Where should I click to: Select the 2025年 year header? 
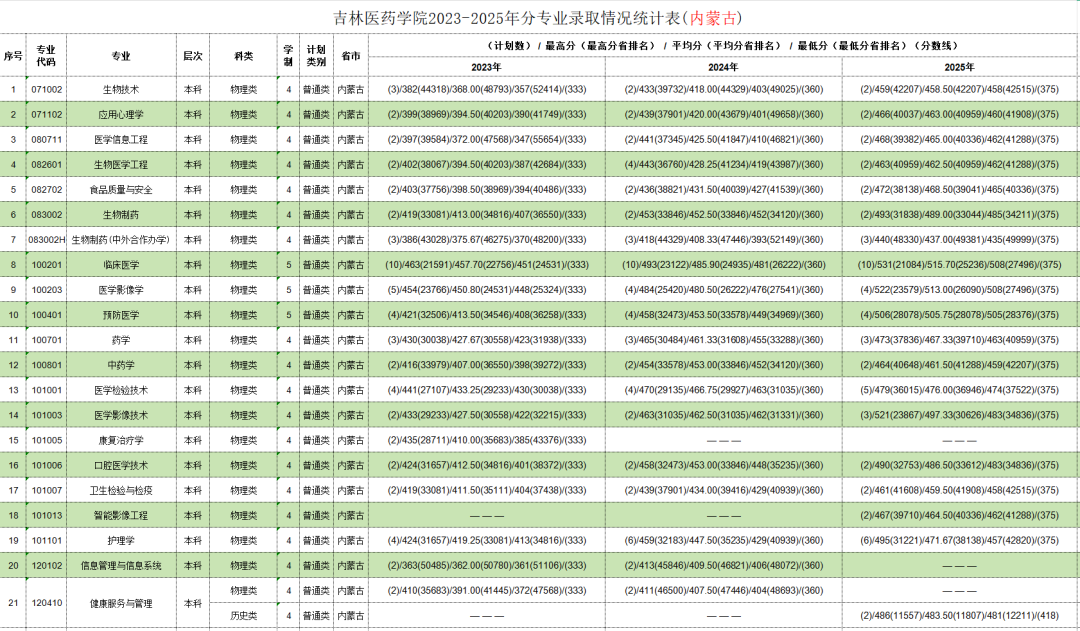pos(960,67)
